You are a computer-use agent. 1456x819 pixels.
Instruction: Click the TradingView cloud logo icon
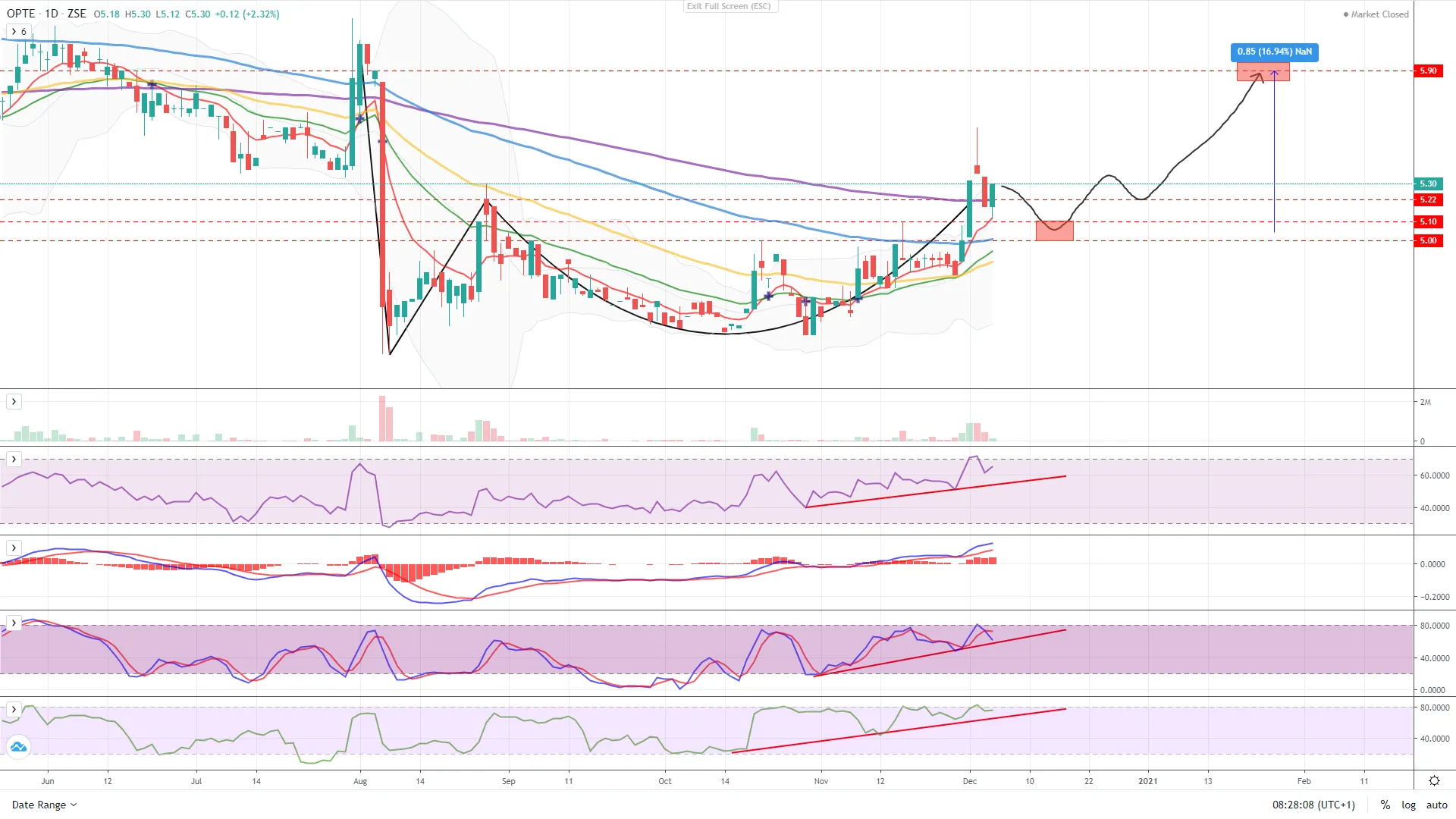click(18, 747)
